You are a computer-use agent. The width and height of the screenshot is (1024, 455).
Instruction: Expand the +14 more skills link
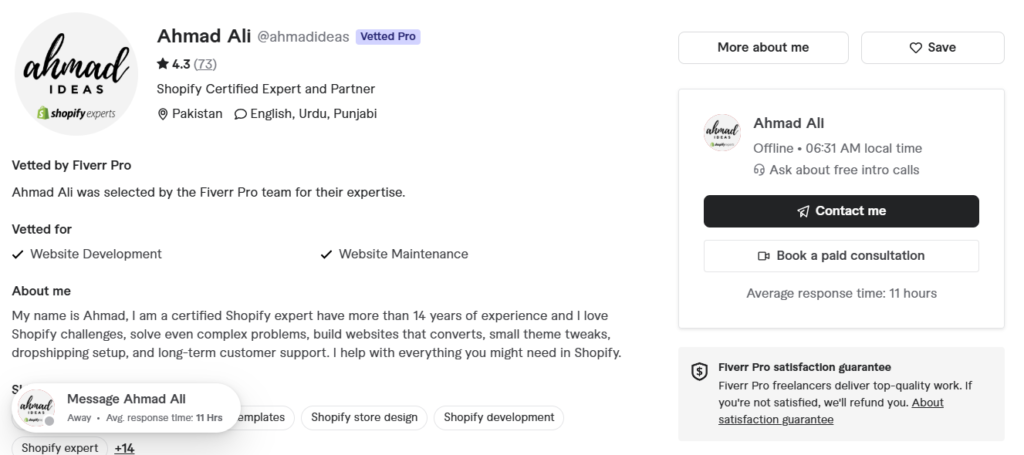124,448
